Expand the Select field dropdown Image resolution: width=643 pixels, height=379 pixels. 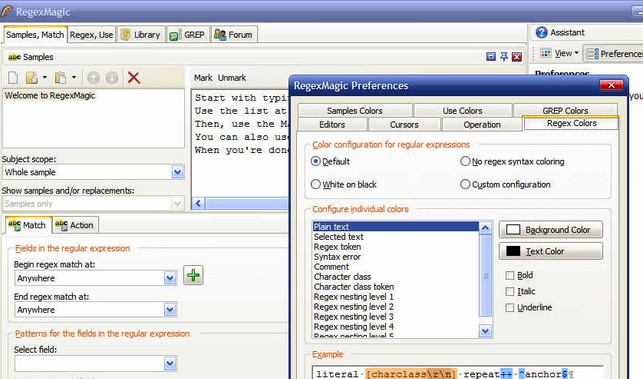(170, 363)
